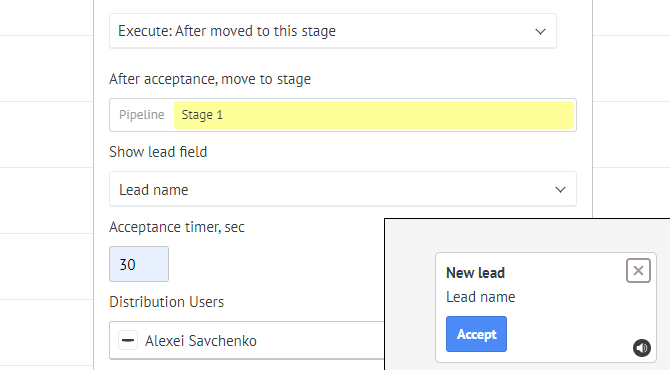Viewport: 670px width, 370px height.
Task: Click the Lead name dropdown chevron arrow
Action: [560, 190]
